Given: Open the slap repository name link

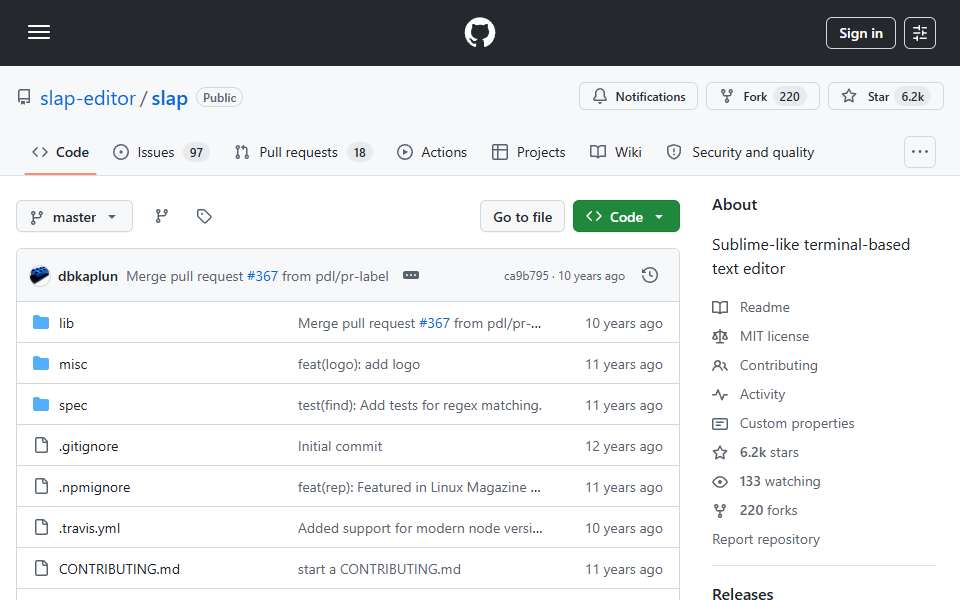Looking at the screenshot, I should click(170, 98).
